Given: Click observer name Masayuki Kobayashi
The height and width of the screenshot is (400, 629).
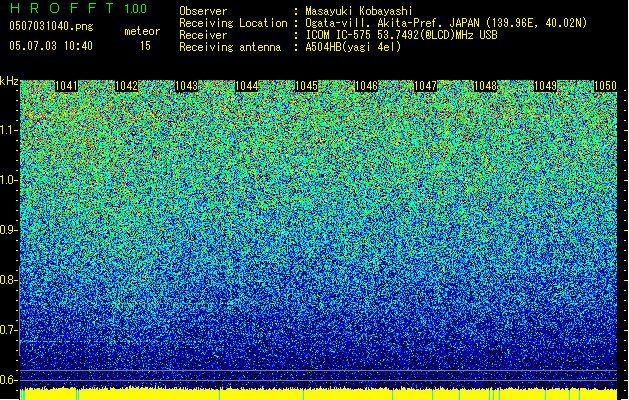Looking at the screenshot, I should click(359, 11).
